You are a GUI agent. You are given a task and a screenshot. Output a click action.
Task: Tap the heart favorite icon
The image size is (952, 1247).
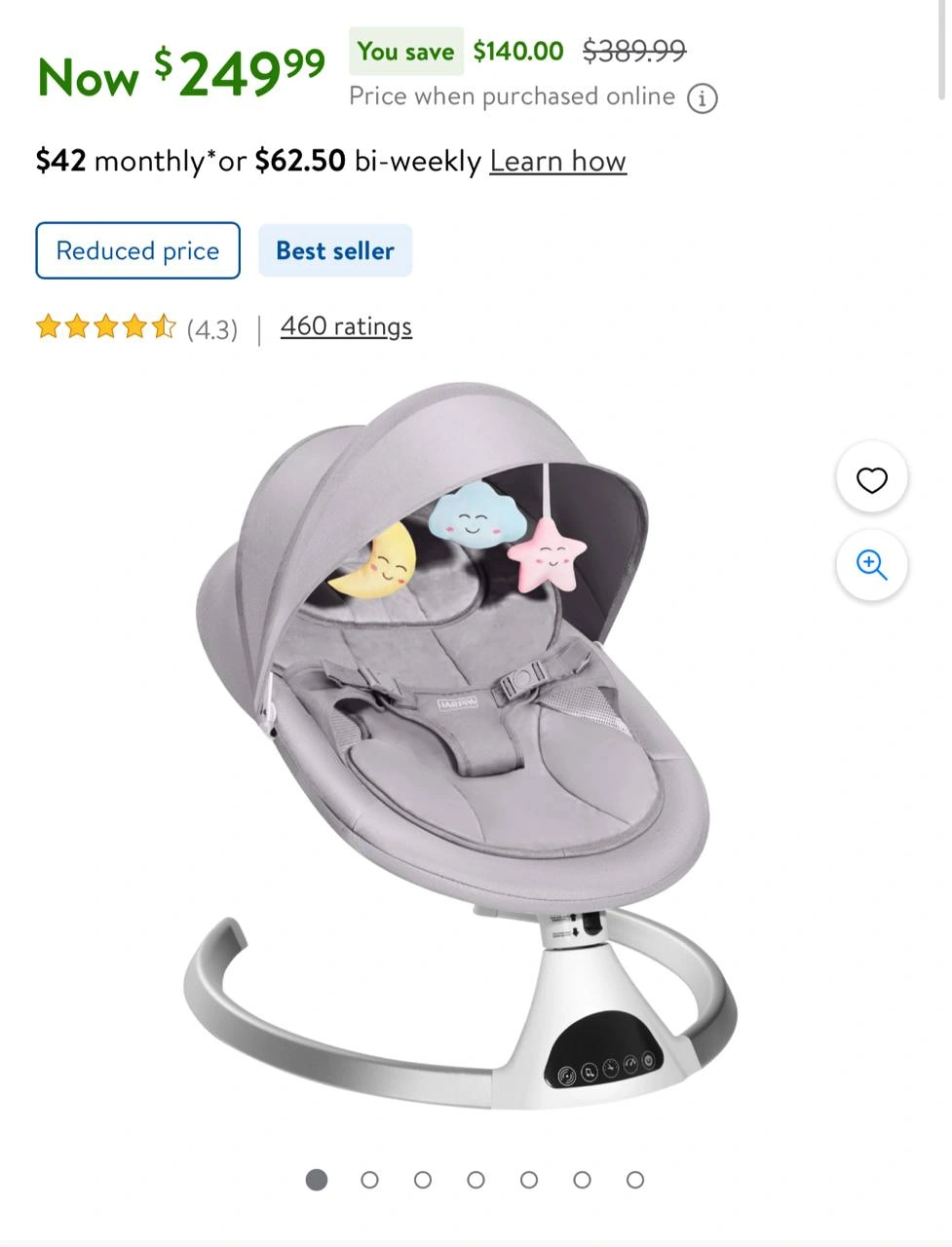[x=872, y=479]
